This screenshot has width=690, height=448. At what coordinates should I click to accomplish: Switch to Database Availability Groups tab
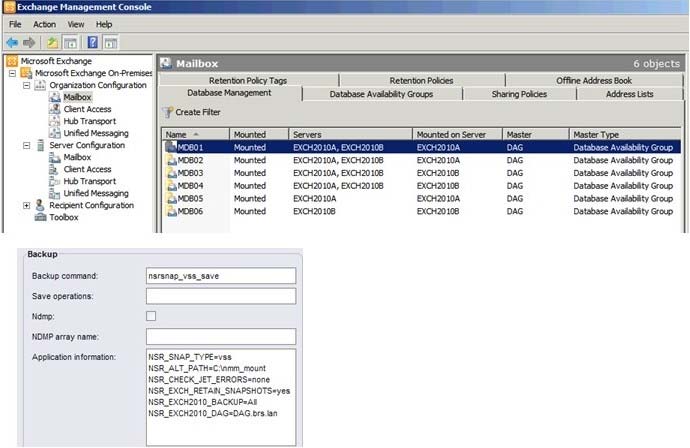(x=382, y=94)
